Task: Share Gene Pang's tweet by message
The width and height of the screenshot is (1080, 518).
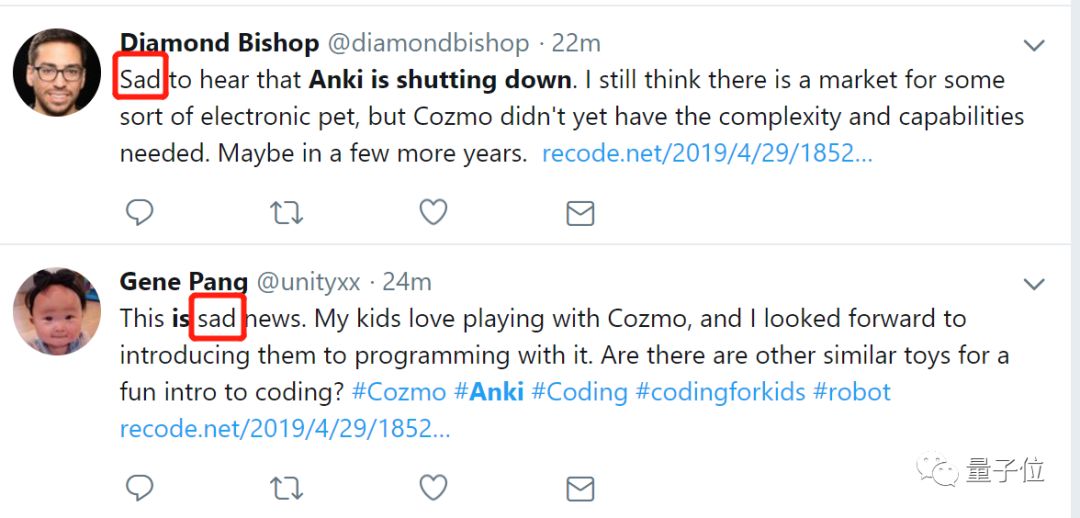Action: pyautogui.click(x=580, y=488)
